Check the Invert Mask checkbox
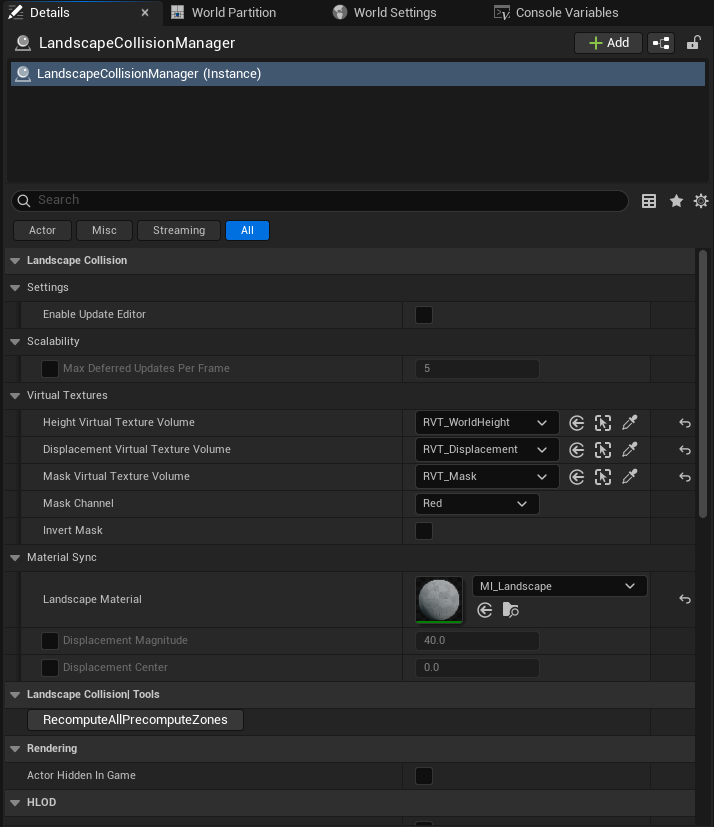This screenshot has width=714, height=827. (424, 531)
